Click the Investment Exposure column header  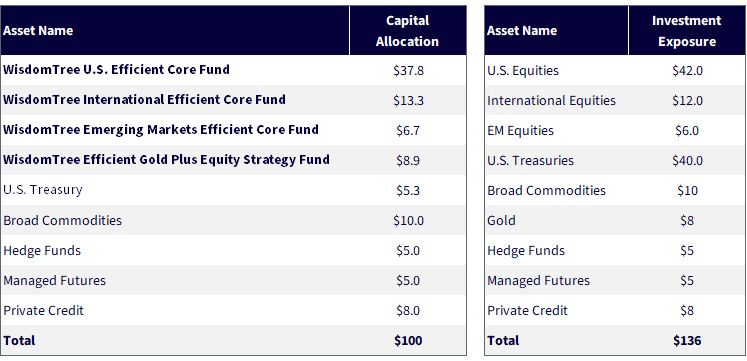pyautogui.click(x=686, y=31)
